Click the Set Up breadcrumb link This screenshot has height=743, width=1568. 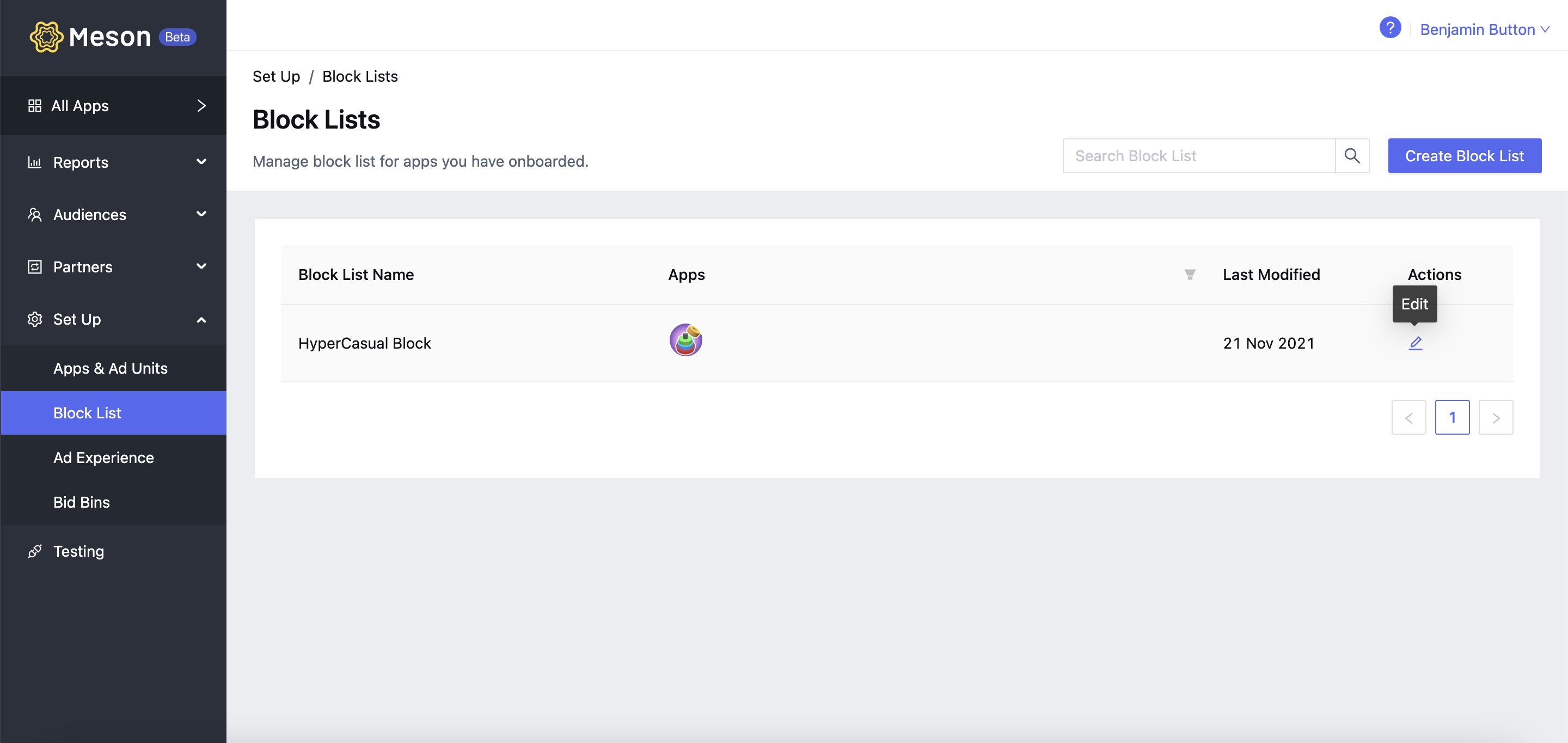277,76
